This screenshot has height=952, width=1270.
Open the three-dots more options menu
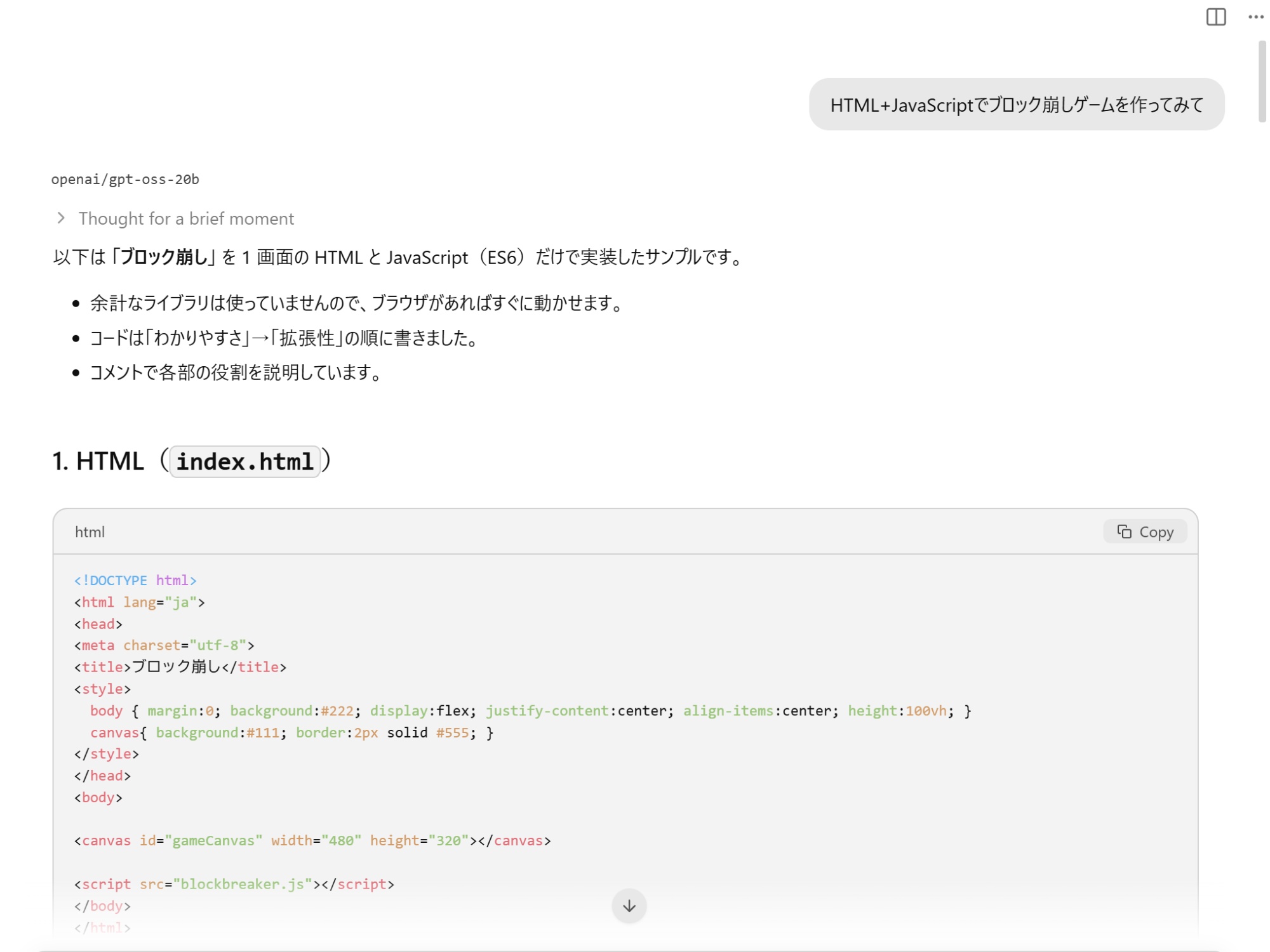click(1255, 17)
